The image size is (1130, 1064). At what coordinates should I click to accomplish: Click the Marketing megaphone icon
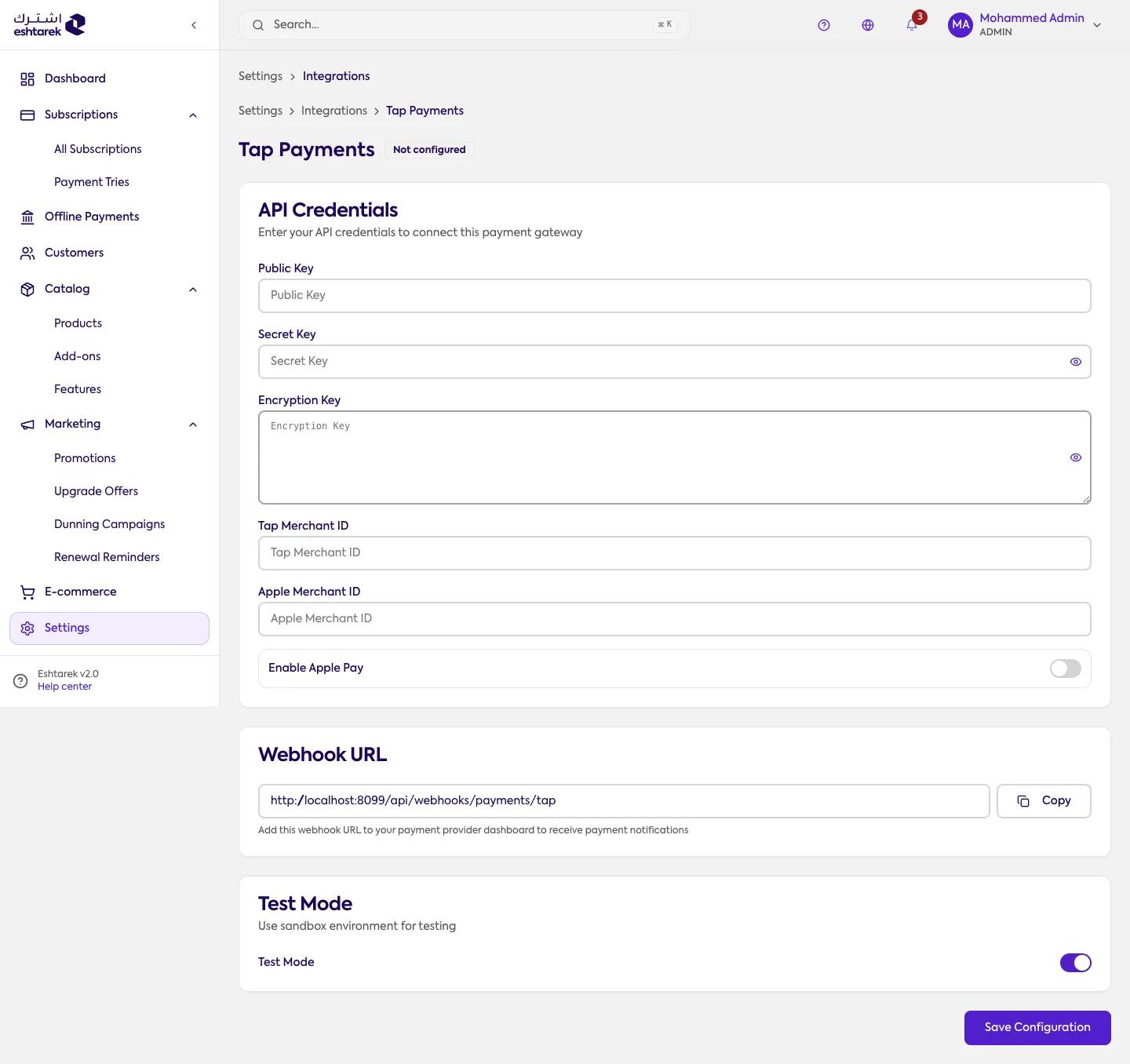click(27, 424)
